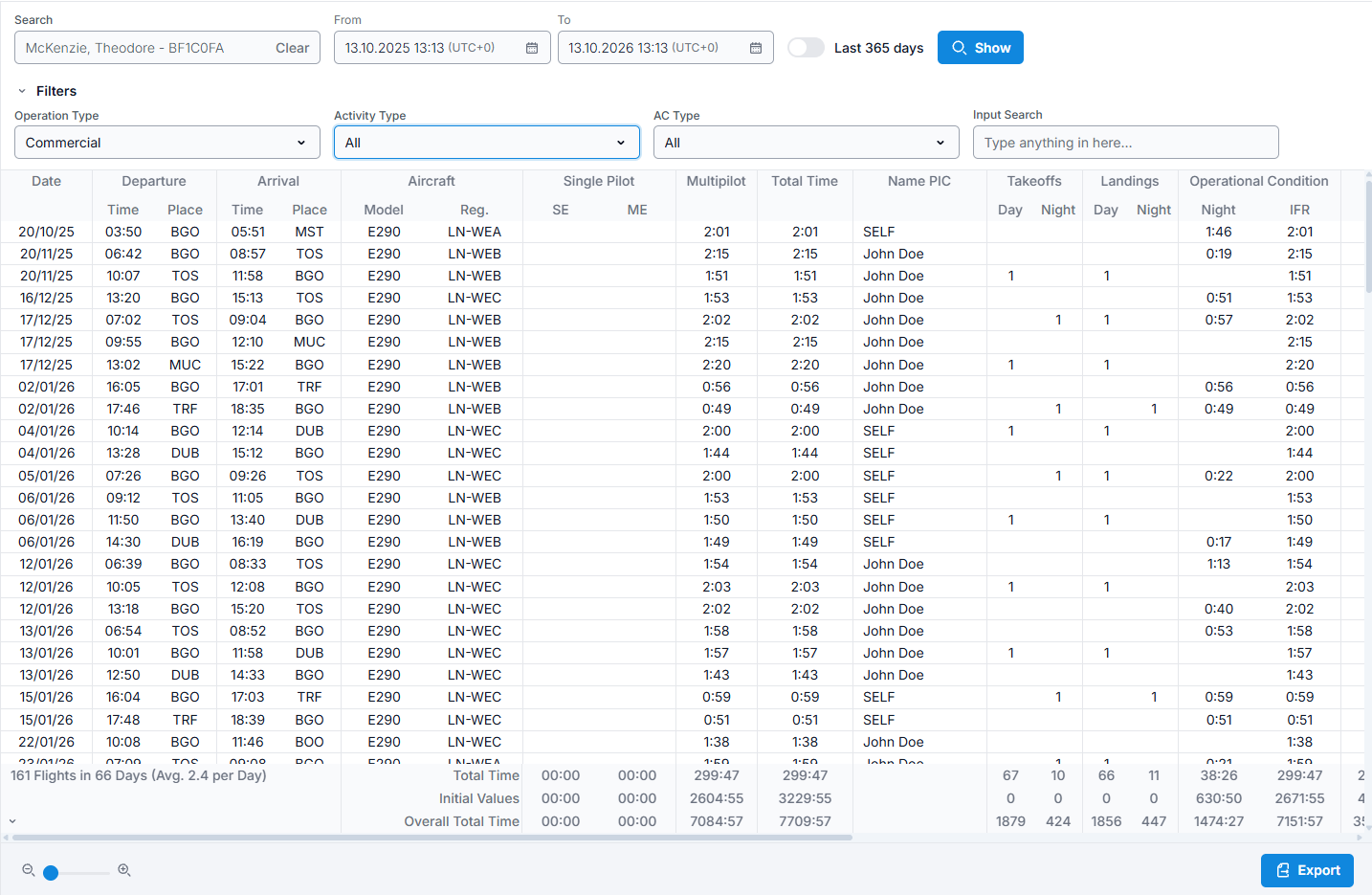Click the Multipilot column header
The width and height of the screenshot is (1372, 895).
(717, 181)
